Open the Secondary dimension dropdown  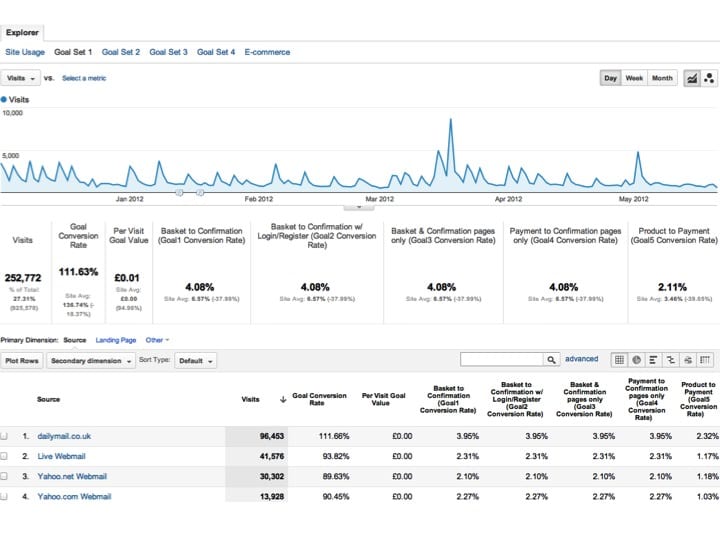coord(90,361)
